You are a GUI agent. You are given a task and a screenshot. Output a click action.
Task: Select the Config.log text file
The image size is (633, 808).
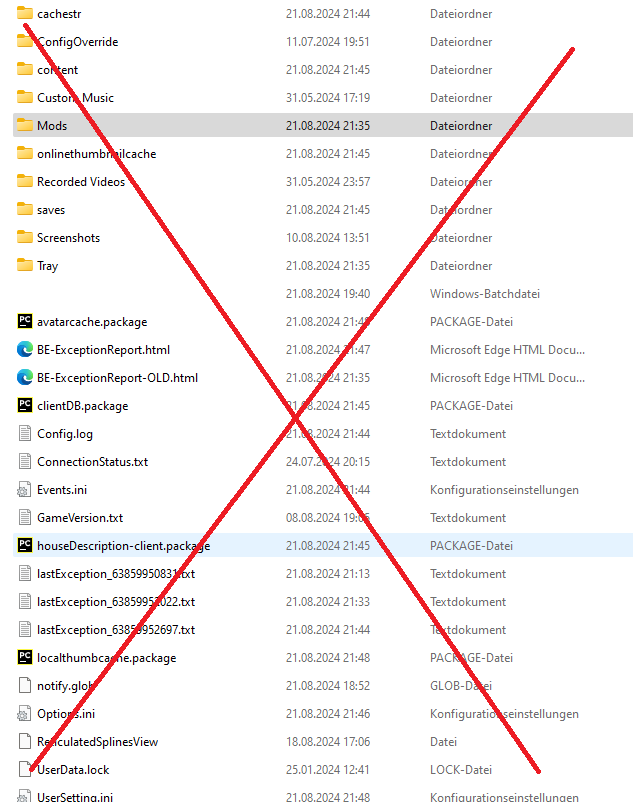(x=65, y=434)
